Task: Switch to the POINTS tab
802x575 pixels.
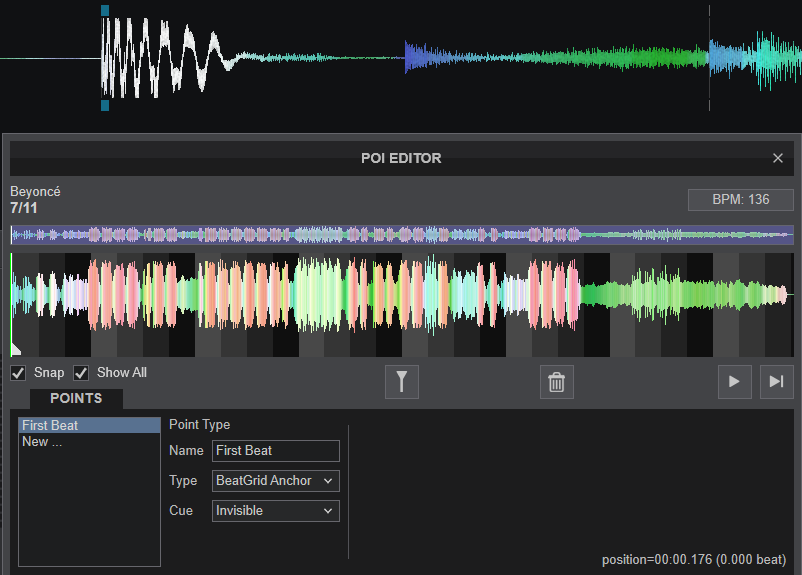Action: [x=76, y=399]
